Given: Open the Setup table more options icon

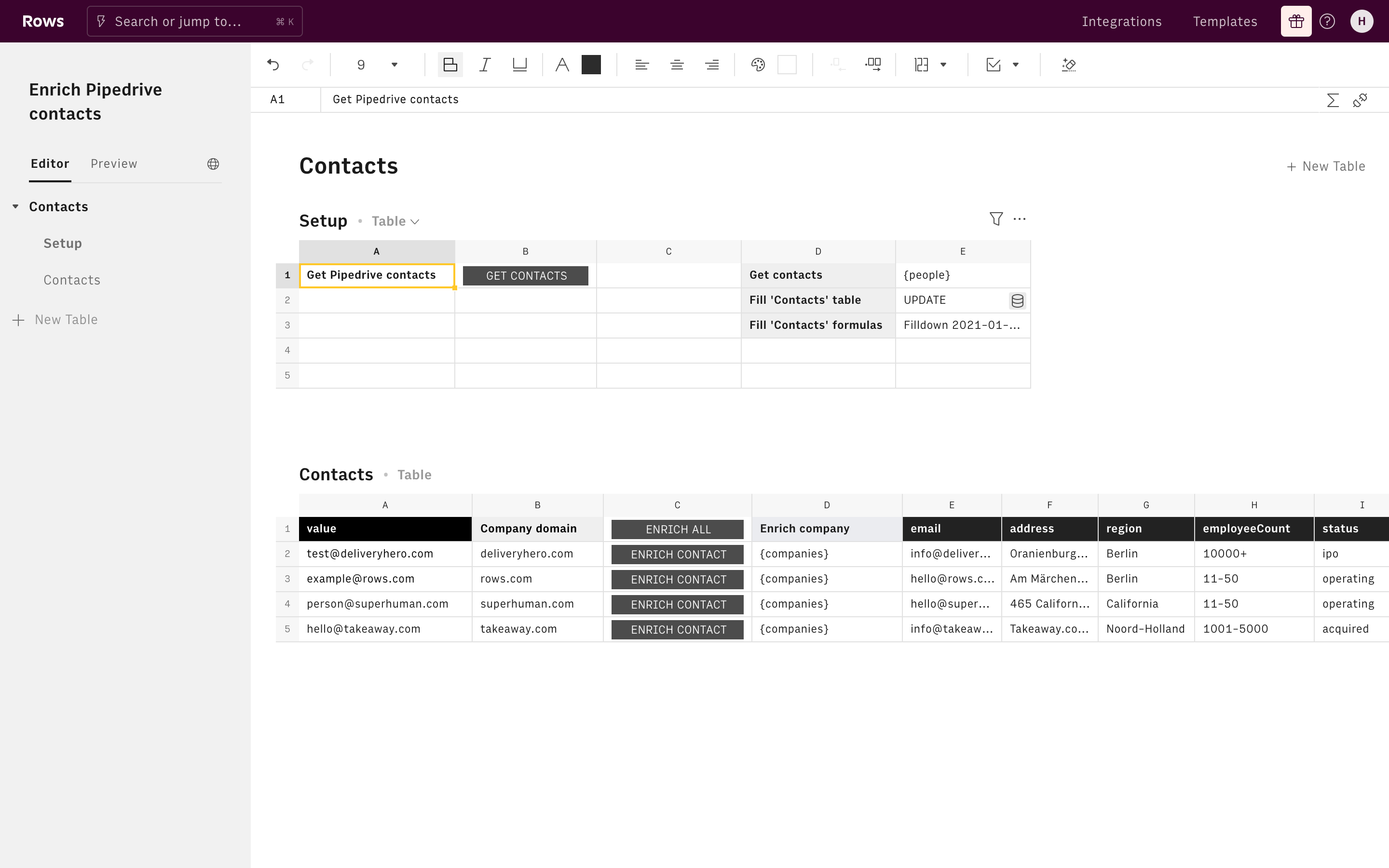Looking at the screenshot, I should coord(1020,219).
